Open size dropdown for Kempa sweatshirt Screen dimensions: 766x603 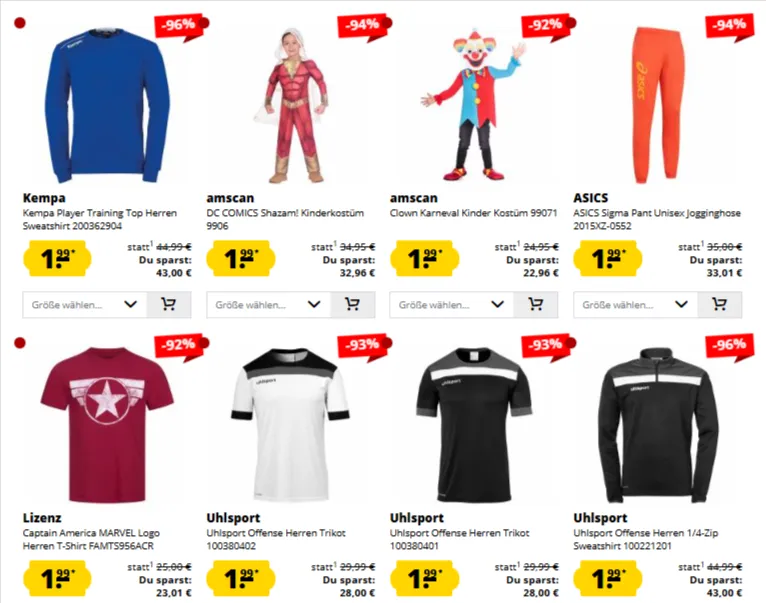(85, 305)
